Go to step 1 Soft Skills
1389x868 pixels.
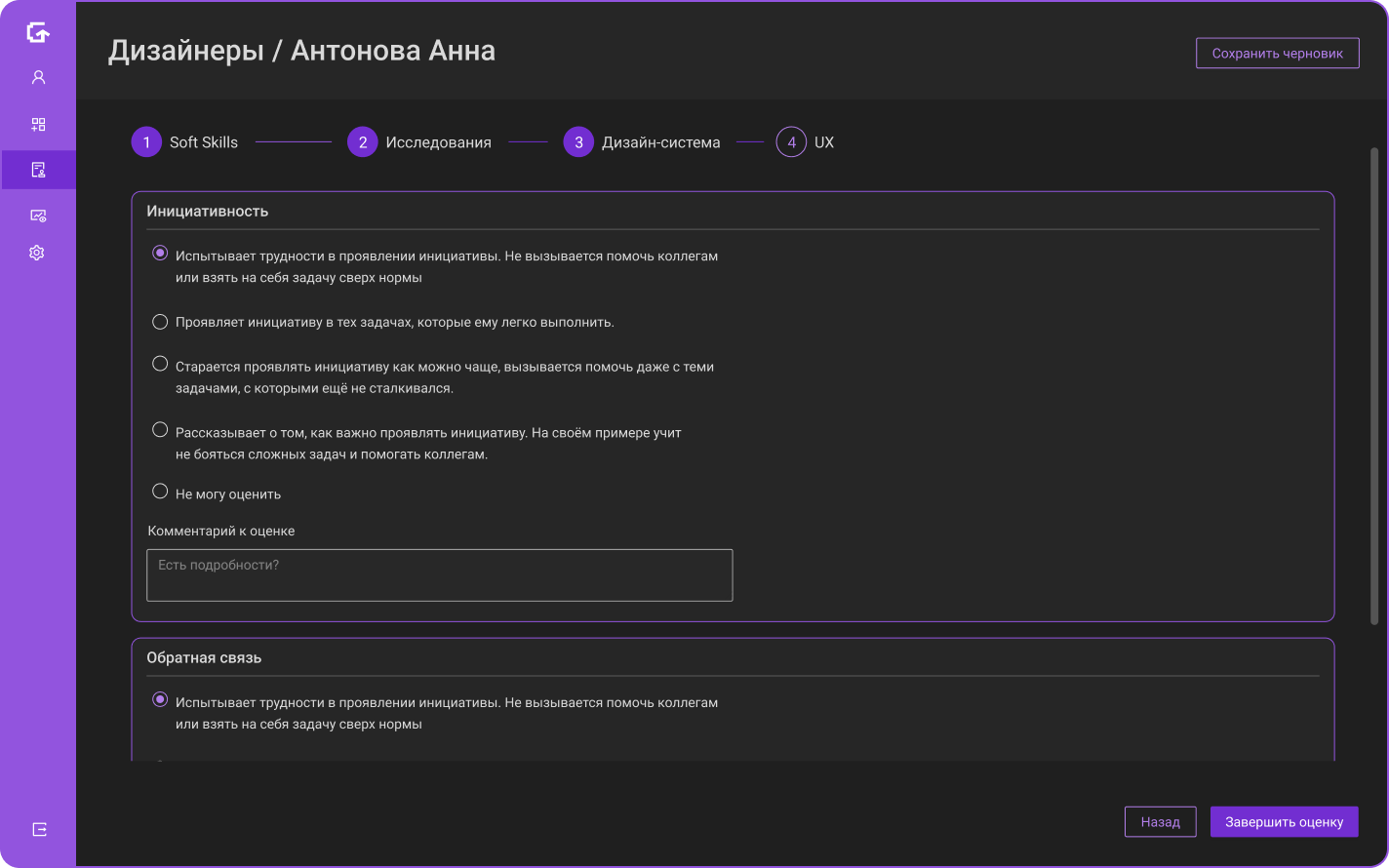click(x=185, y=142)
